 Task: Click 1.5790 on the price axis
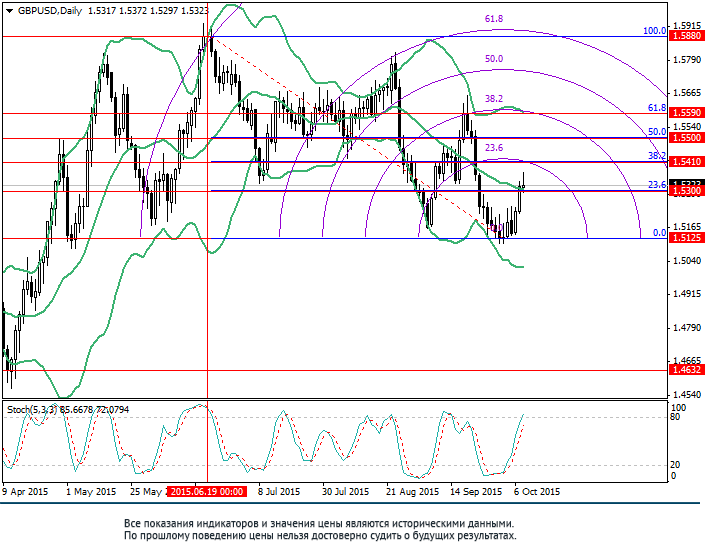687,60
